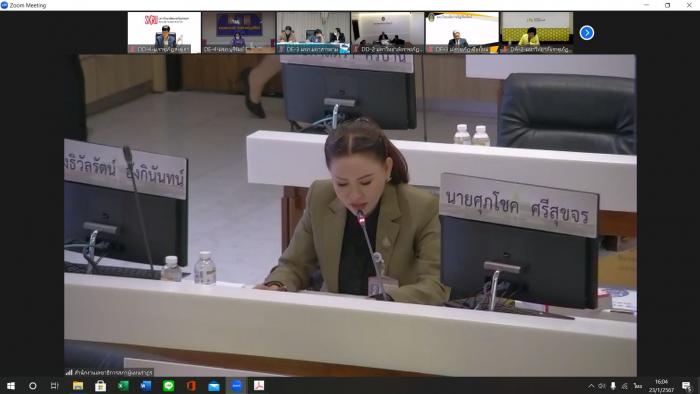This screenshot has width=700, height=394.
Task: Open Microsoft Store from the taskbar
Action: 100,386
